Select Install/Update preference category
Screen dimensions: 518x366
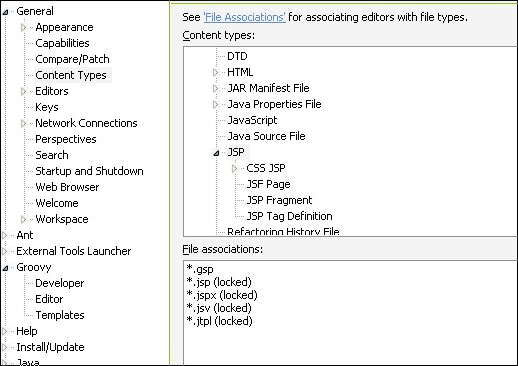coord(50,347)
